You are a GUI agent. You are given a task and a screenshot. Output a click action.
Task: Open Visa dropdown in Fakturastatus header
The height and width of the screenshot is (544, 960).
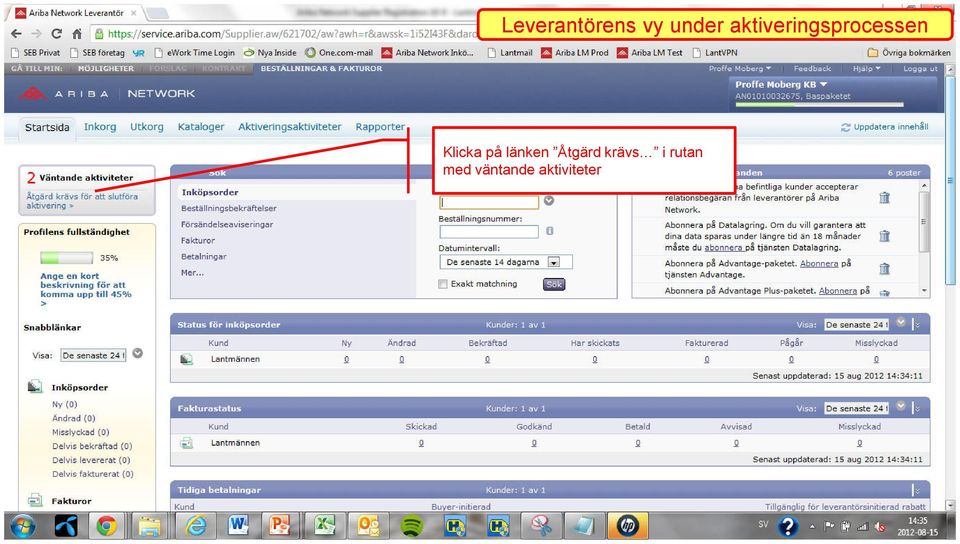point(856,408)
